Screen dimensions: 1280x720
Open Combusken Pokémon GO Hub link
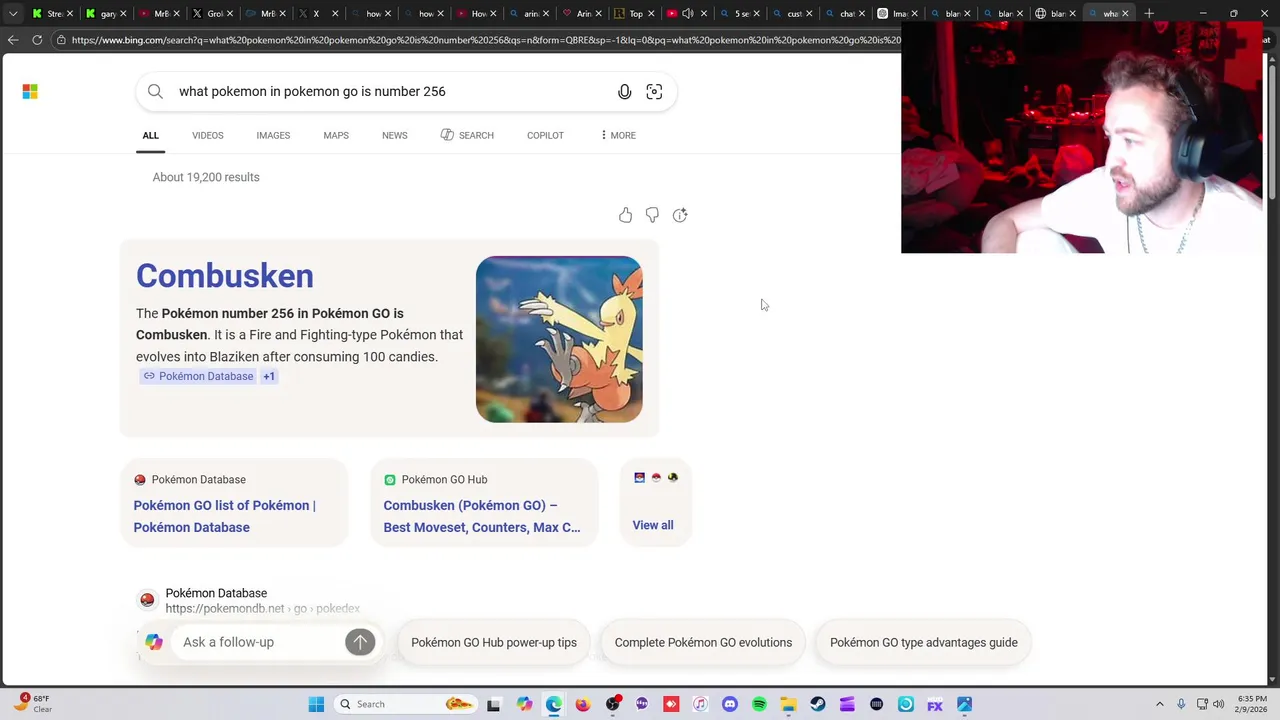coord(482,516)
